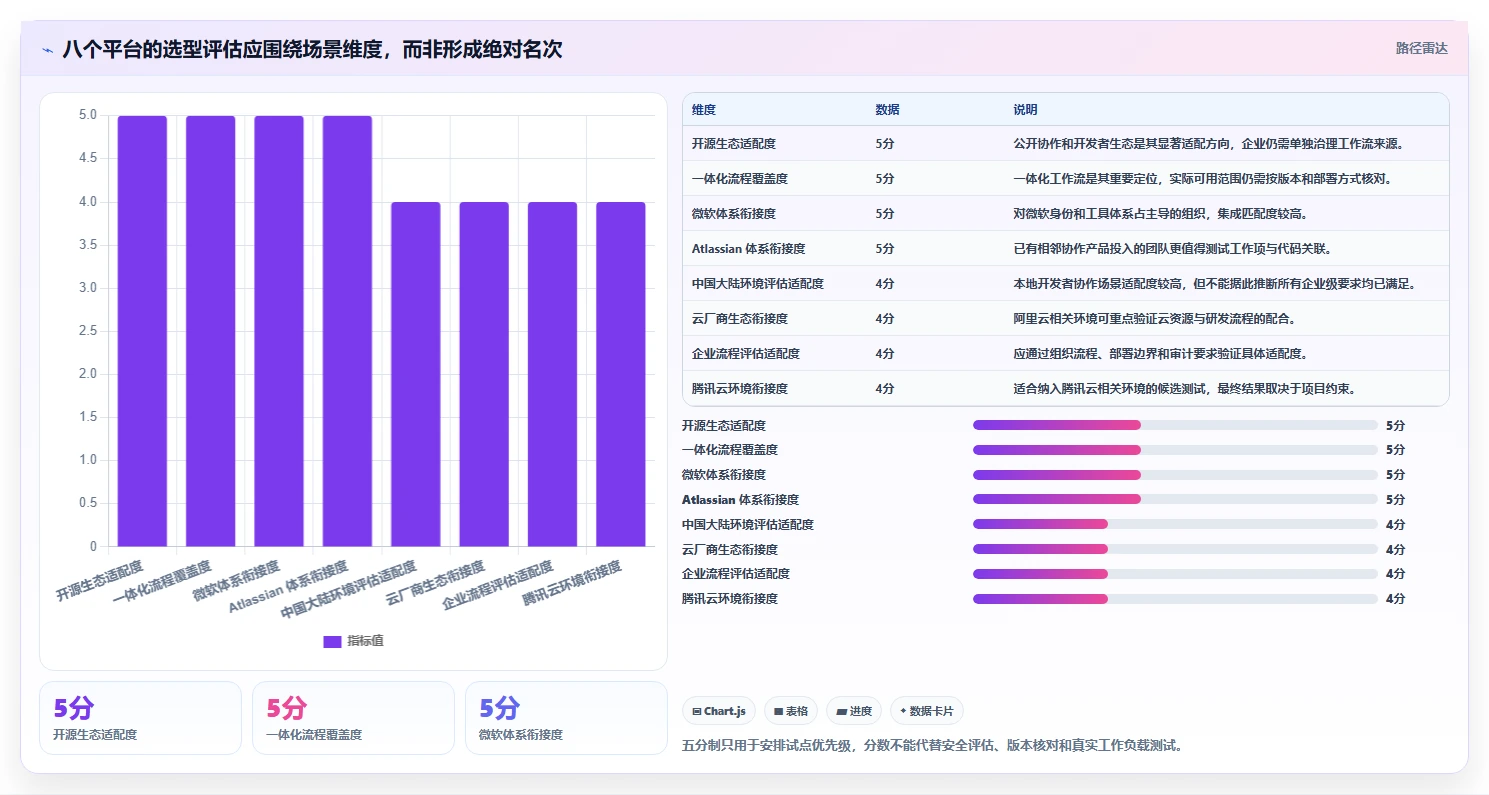Click the page title 八个平台的选型评估

(312, 49)
